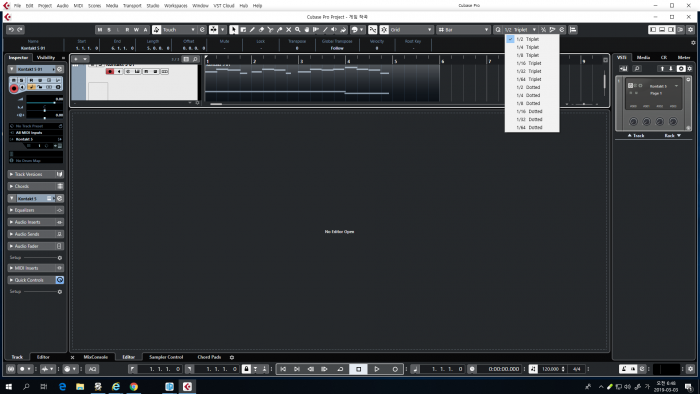Viewport: 700px width, 394px height.
Task: Activate the cycle loop button
Action: point(340,369)
